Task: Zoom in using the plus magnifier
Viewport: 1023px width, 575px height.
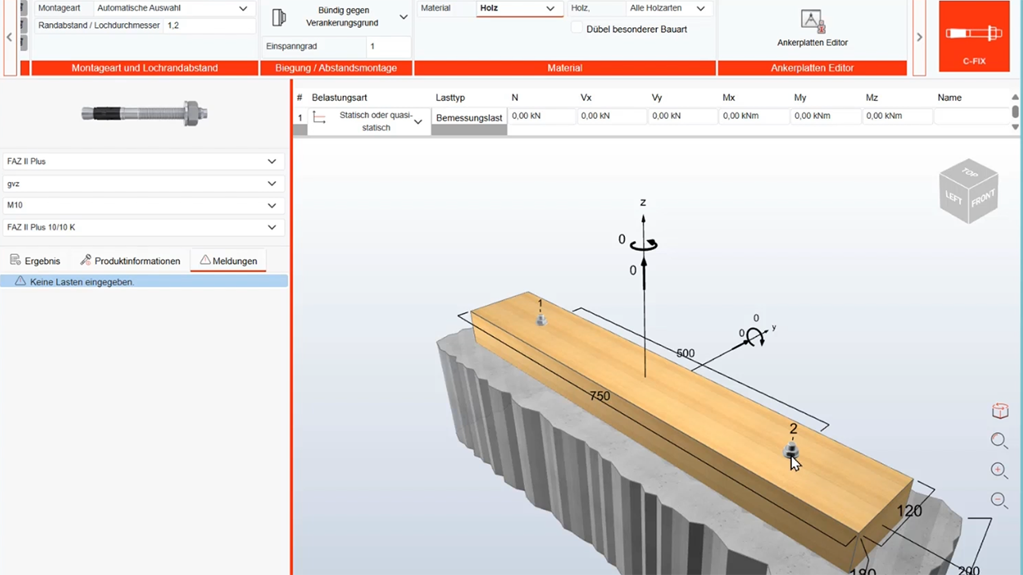Action: point(999,470)
